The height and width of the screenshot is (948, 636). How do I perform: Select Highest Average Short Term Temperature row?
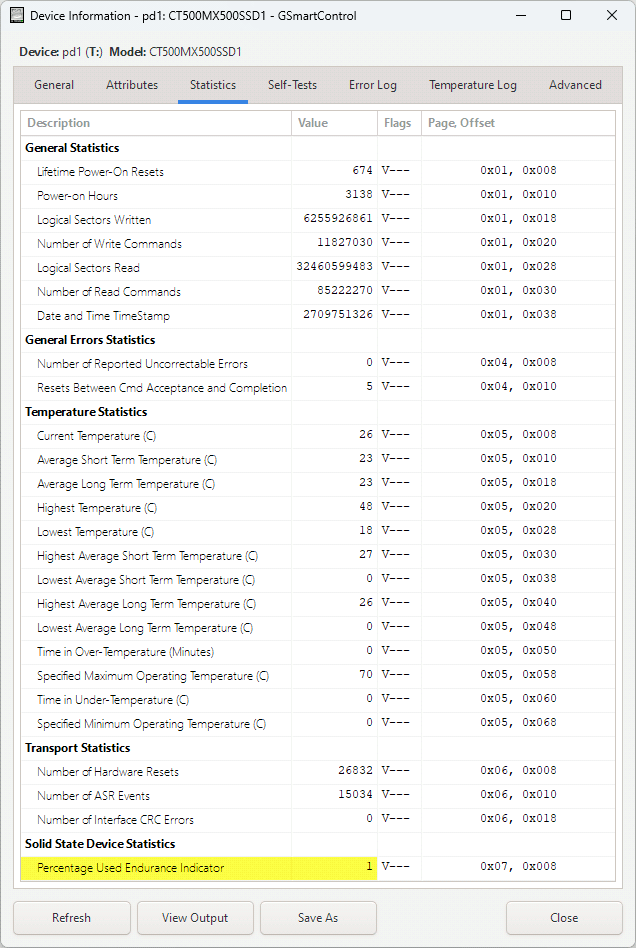[x=318, y=556]
